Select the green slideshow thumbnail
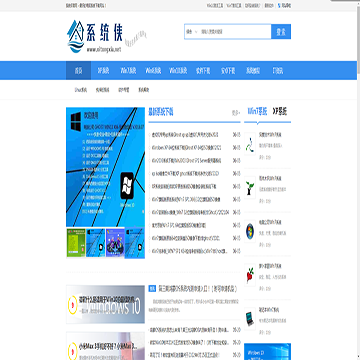Viewport: 360px width, 360px height. [x=76, y=243]
